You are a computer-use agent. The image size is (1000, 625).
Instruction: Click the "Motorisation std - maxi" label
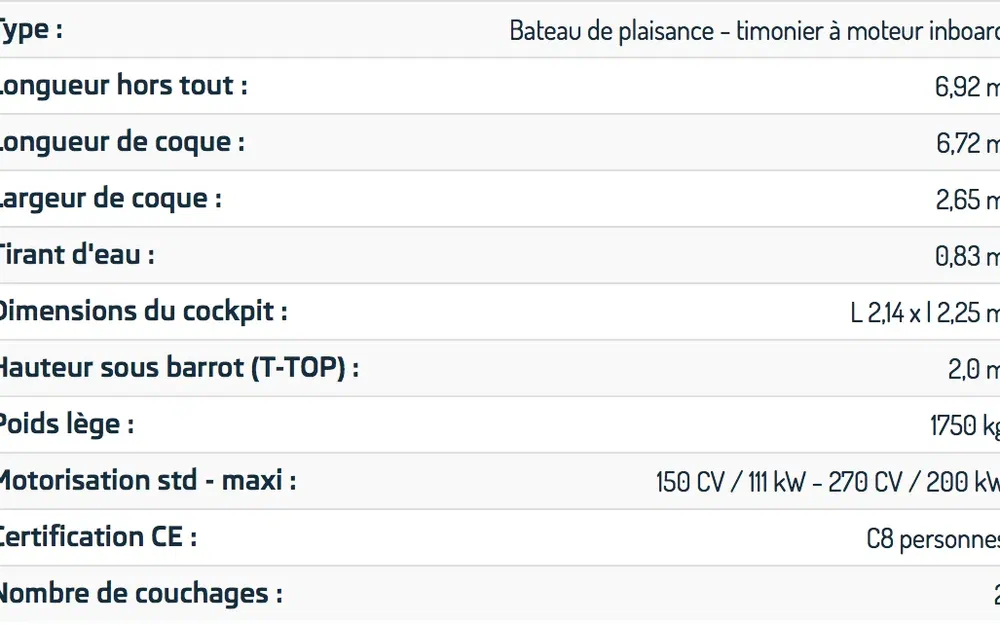click(x=147, y=481)
